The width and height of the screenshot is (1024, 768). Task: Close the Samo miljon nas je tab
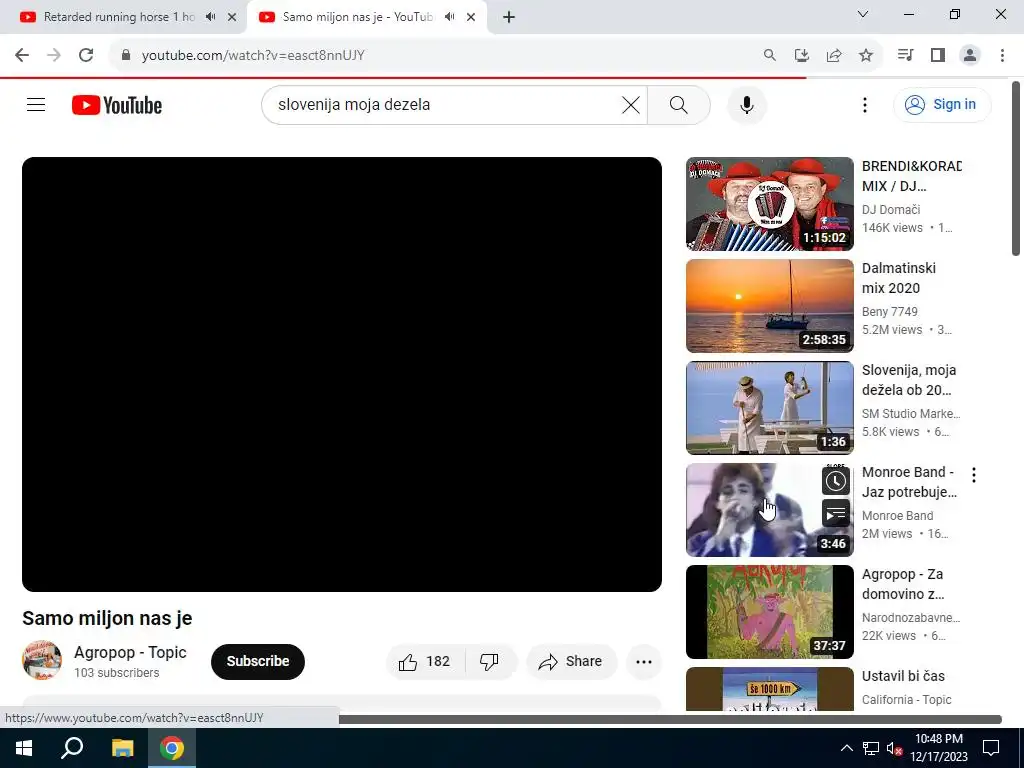point(471,18)
